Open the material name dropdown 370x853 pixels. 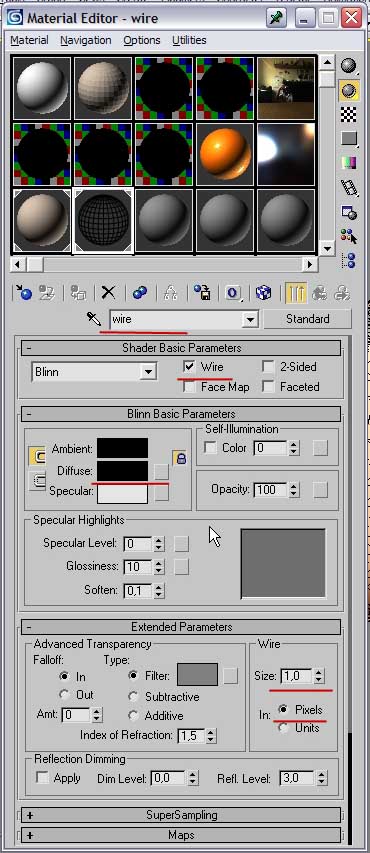[250, 319]
